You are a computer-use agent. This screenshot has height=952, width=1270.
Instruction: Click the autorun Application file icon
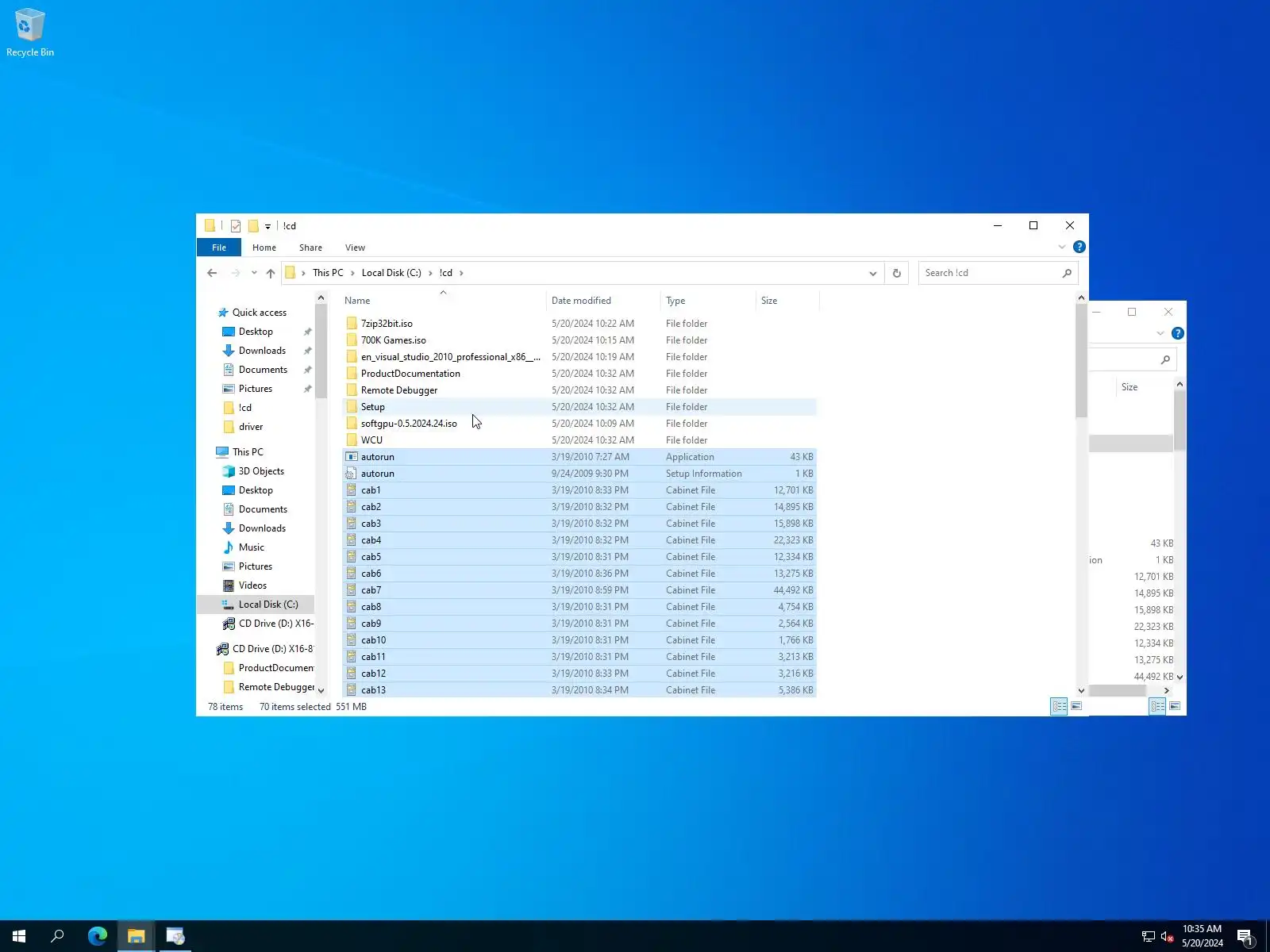pos(352,457)
